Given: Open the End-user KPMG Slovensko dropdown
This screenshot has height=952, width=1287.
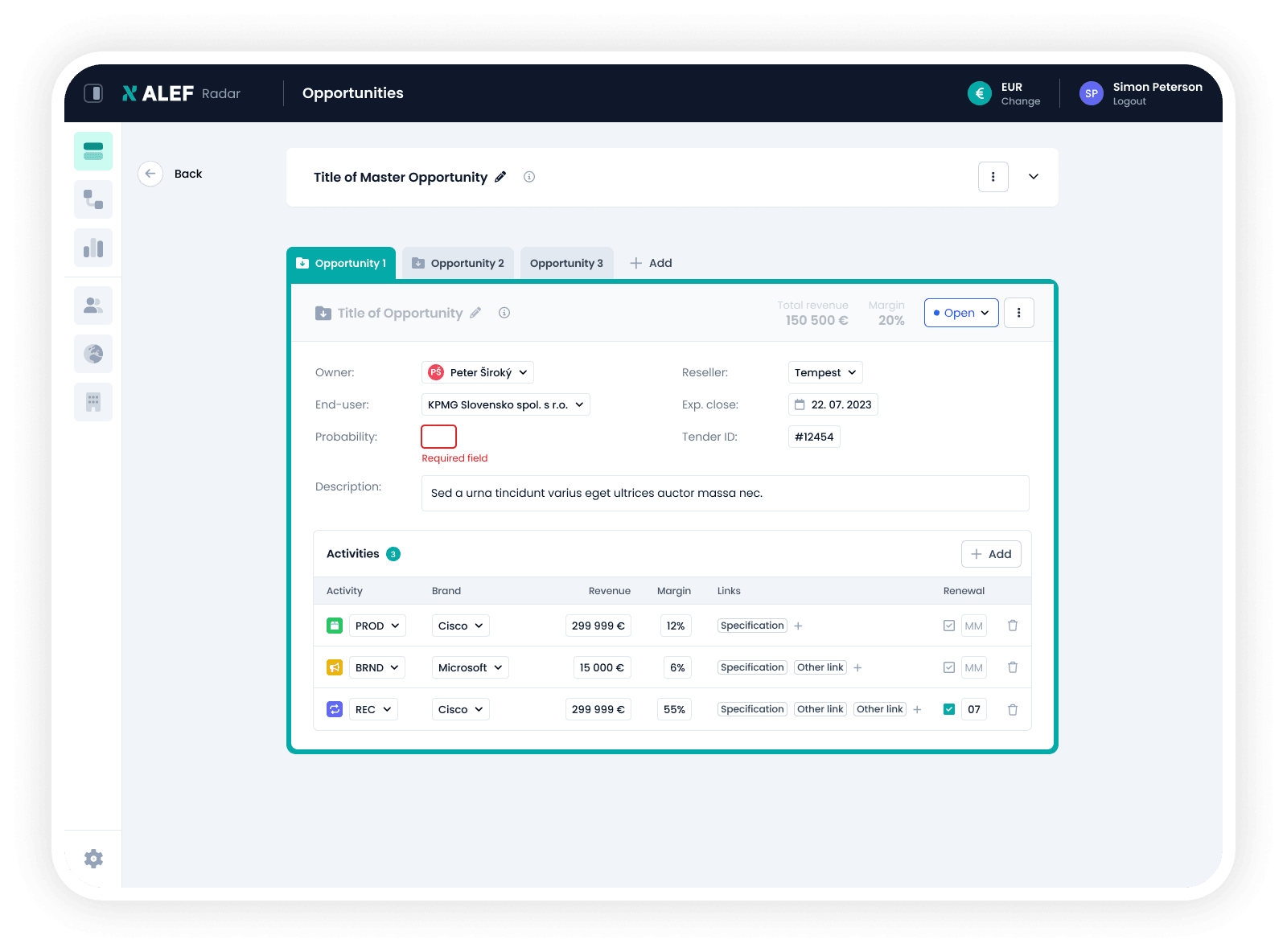Looking at the screenshot, I should [506, 404].
